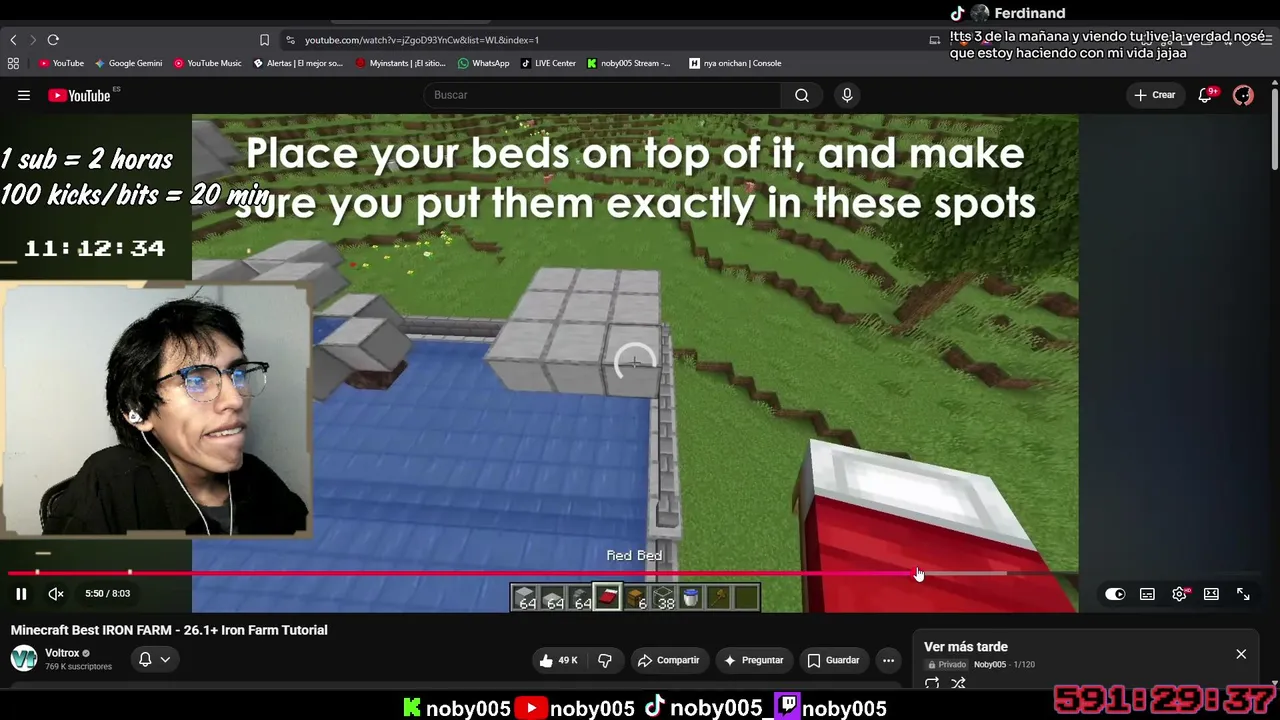Toggle the playlist shuffle icon
Screen dimensions: 1280x720
coord(958,684)
